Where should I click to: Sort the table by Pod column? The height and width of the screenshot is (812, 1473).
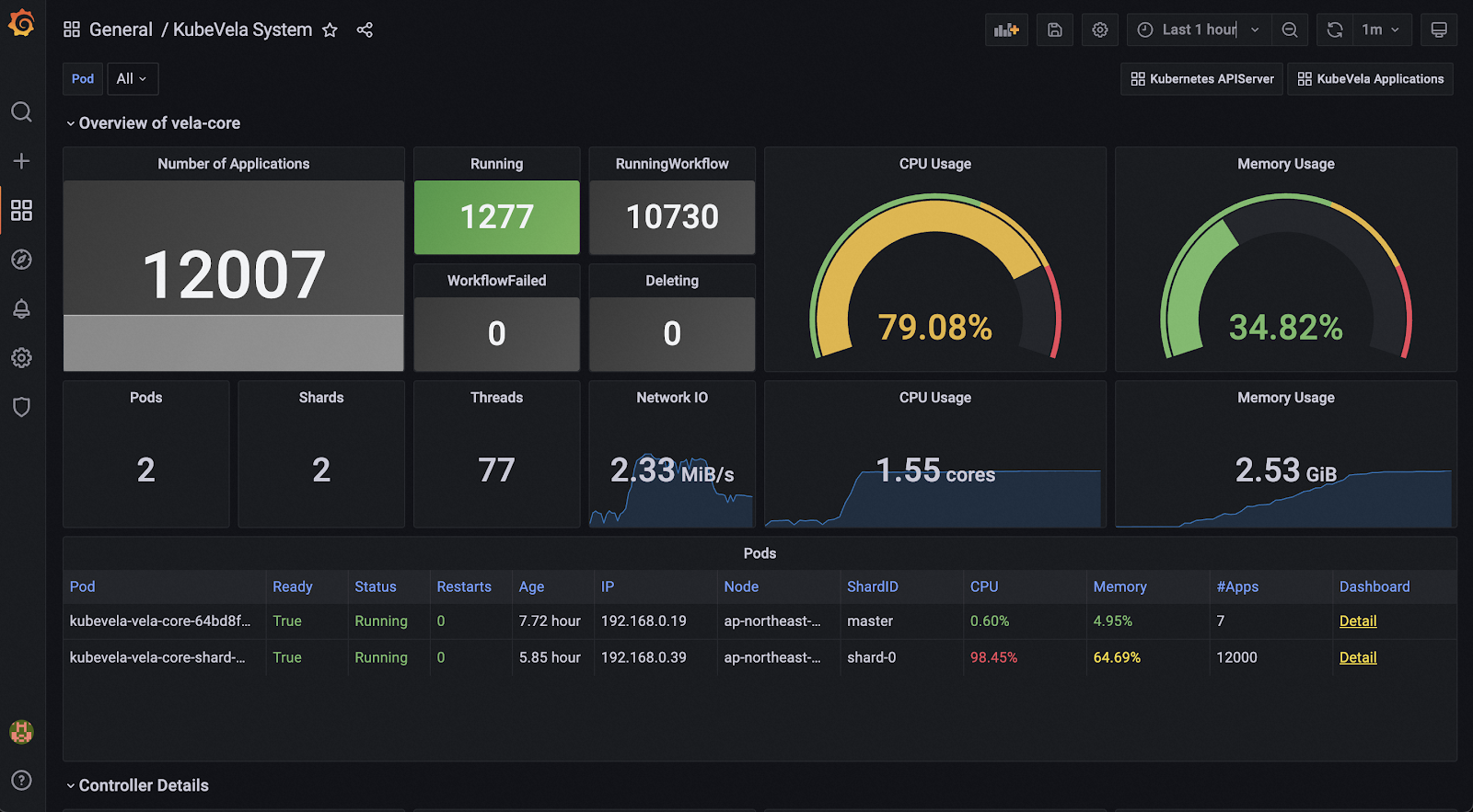[83, 586]
